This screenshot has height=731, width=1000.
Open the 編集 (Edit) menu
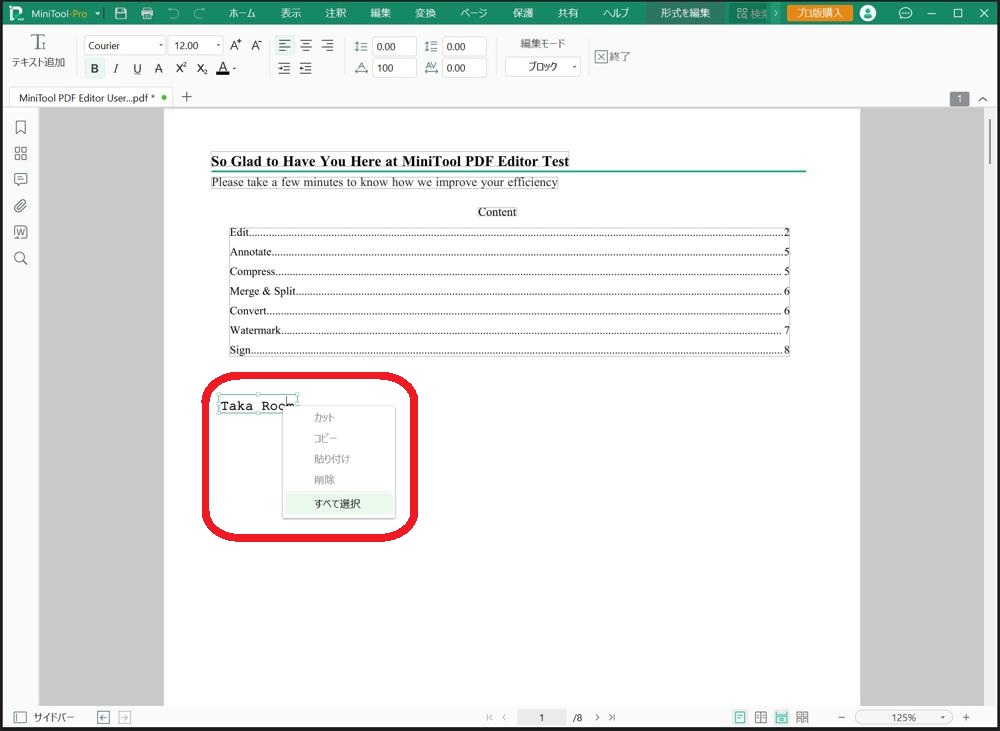click(x=381, y=13)
